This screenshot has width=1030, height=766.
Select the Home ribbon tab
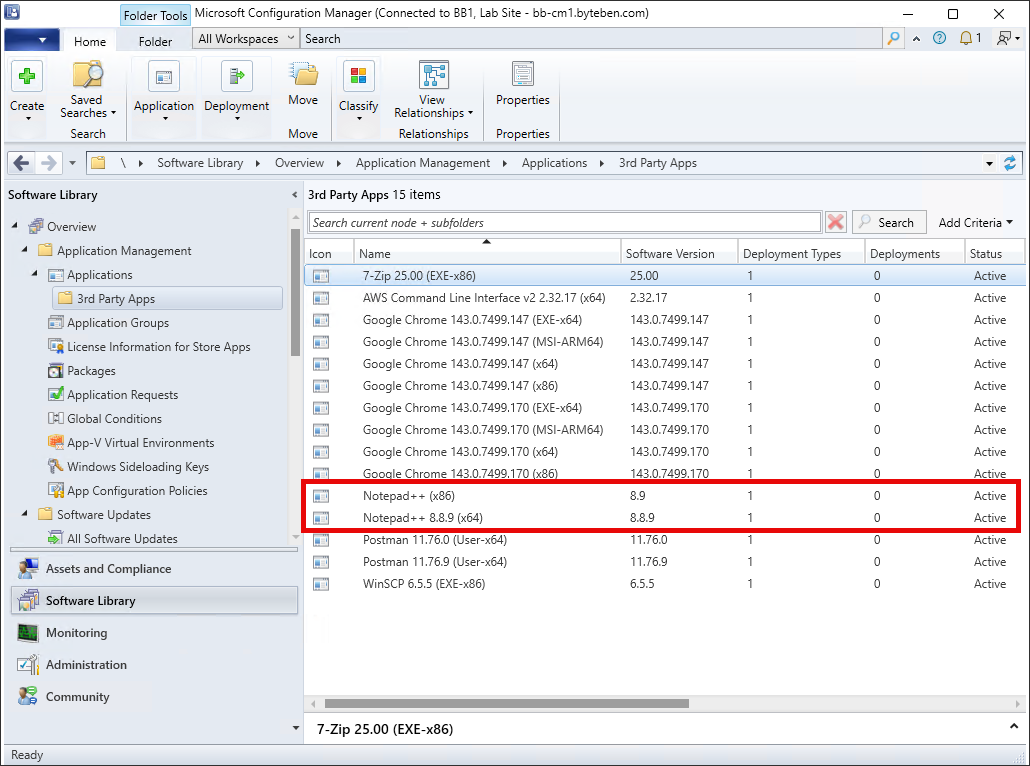click(x=90, y=42)
